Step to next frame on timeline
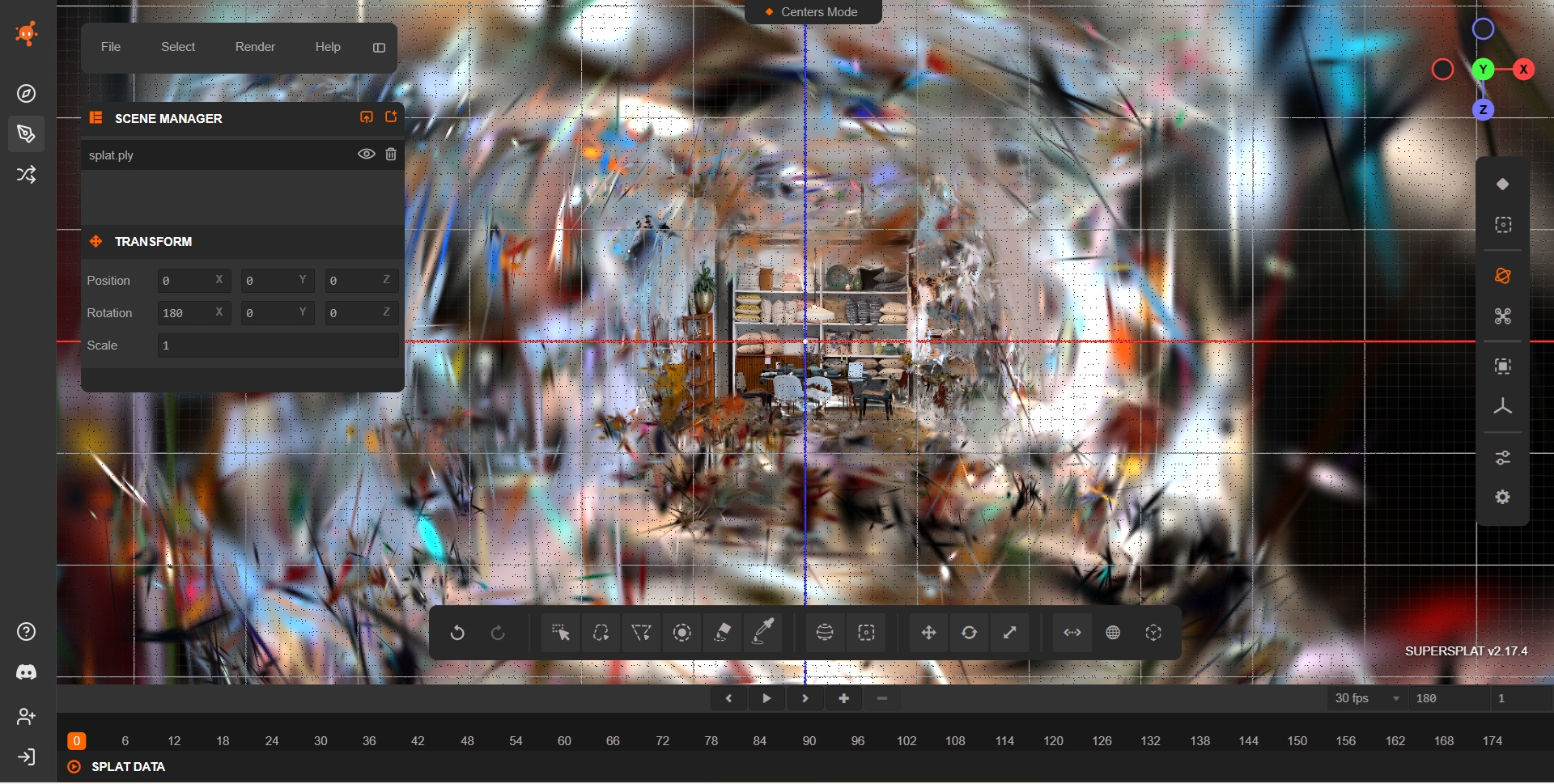Image resolution: width=1554 pixels, height=784 pixels. tap(805, 698)
